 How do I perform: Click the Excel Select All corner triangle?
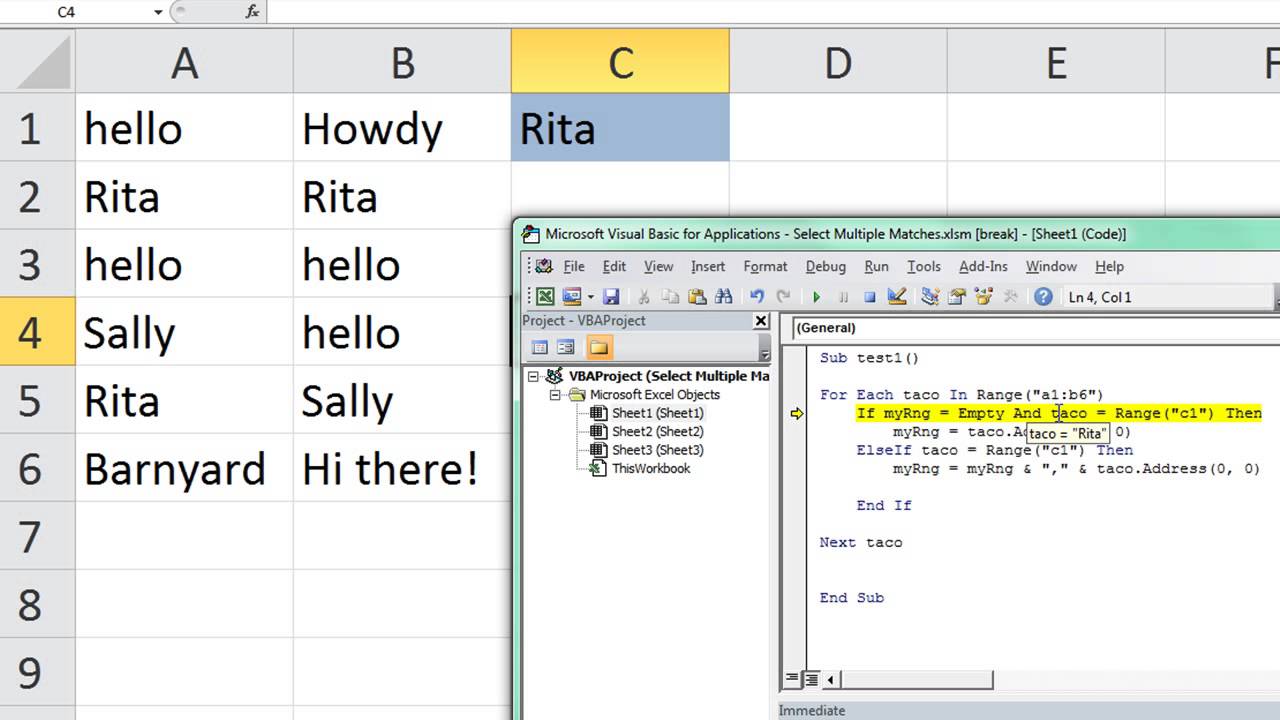[38, 63]
